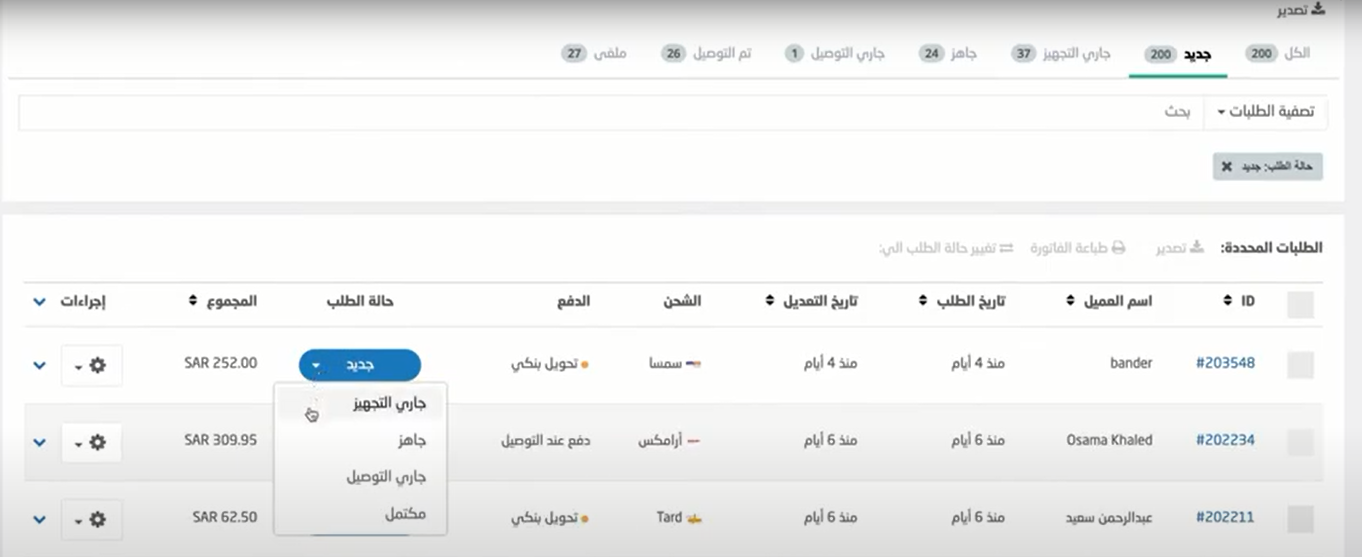Expand the تصفية الطلبات filter dropdown
Viewport: 1362px width, 557px height.
point(1266,112)
